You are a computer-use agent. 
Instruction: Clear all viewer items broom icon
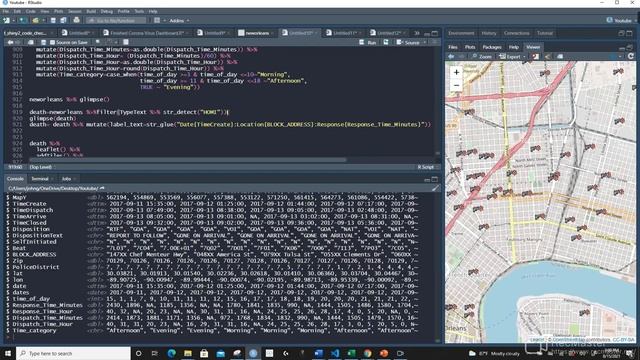pos(547,57)
